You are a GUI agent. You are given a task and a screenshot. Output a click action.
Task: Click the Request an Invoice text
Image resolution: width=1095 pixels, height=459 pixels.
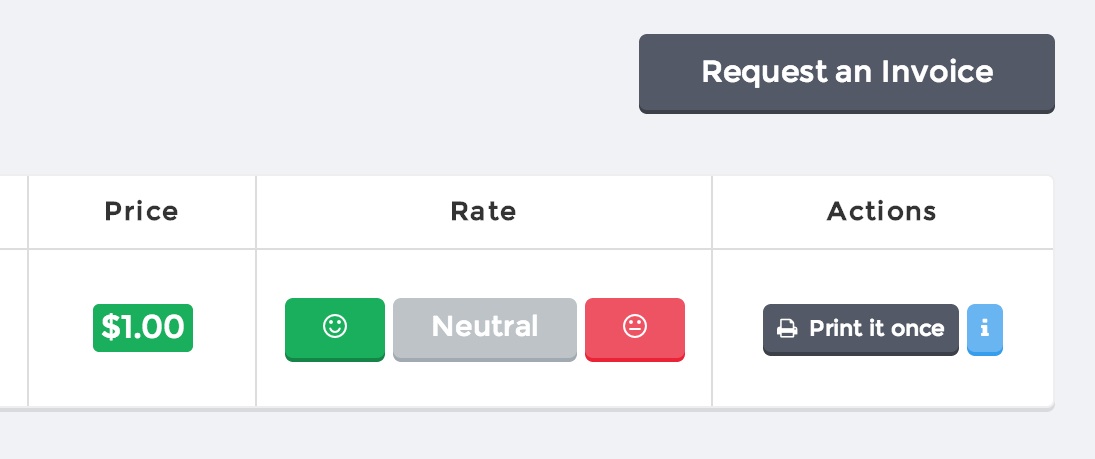click(x=847, y=72)
